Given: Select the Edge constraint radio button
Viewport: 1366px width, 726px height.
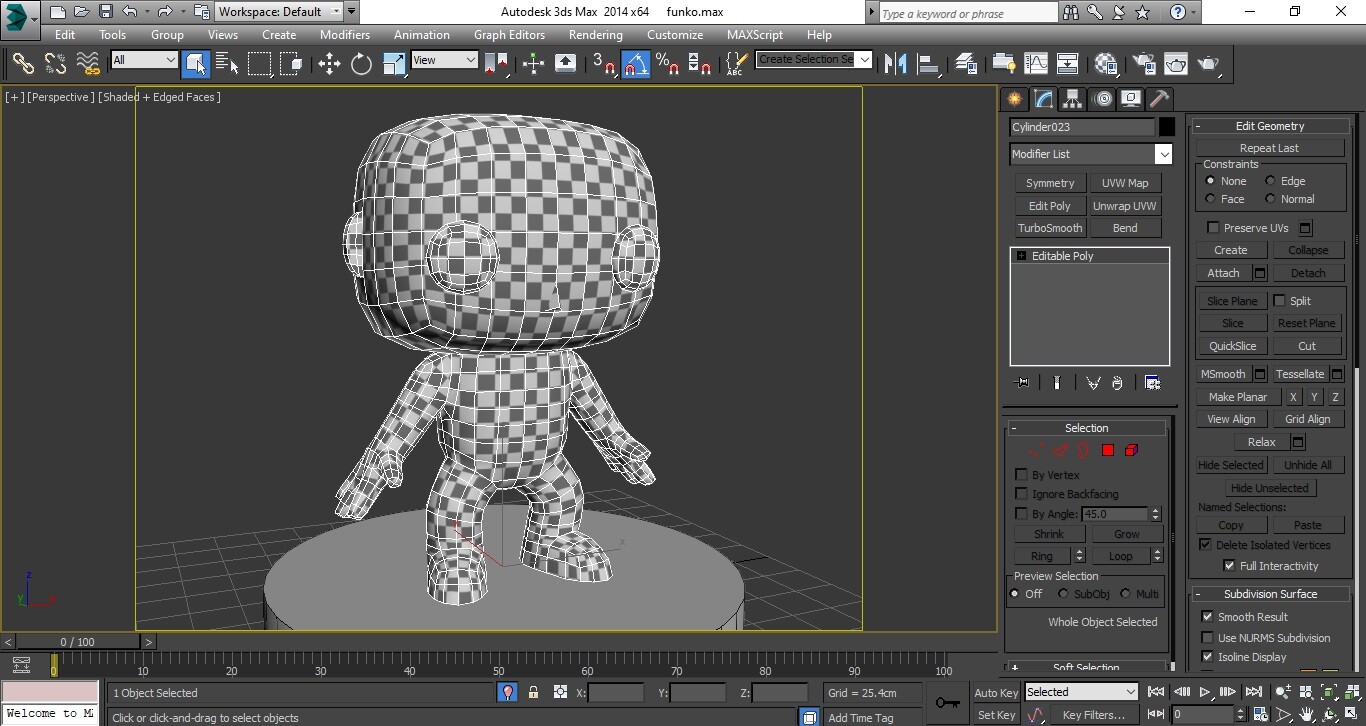Looking at the screenshot, I should [1269, 181].
